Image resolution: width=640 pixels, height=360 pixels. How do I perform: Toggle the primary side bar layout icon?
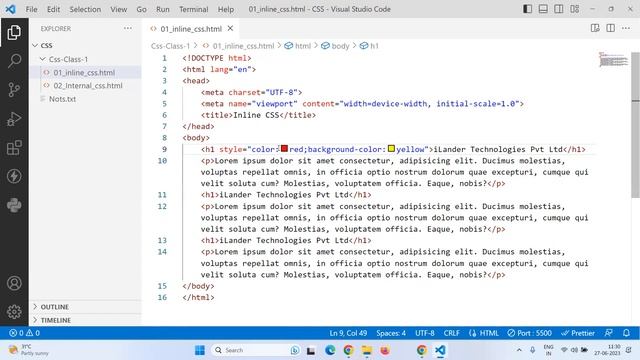coord(527,9)
